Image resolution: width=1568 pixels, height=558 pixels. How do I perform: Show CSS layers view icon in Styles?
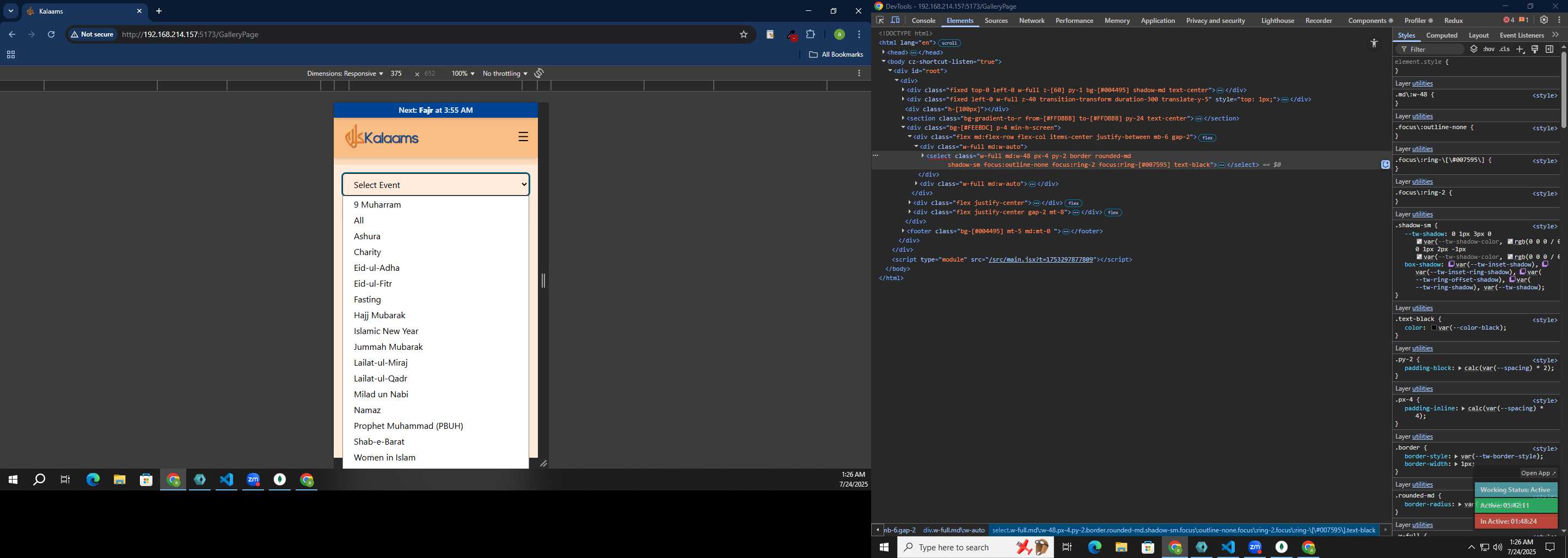point(1474,50)
